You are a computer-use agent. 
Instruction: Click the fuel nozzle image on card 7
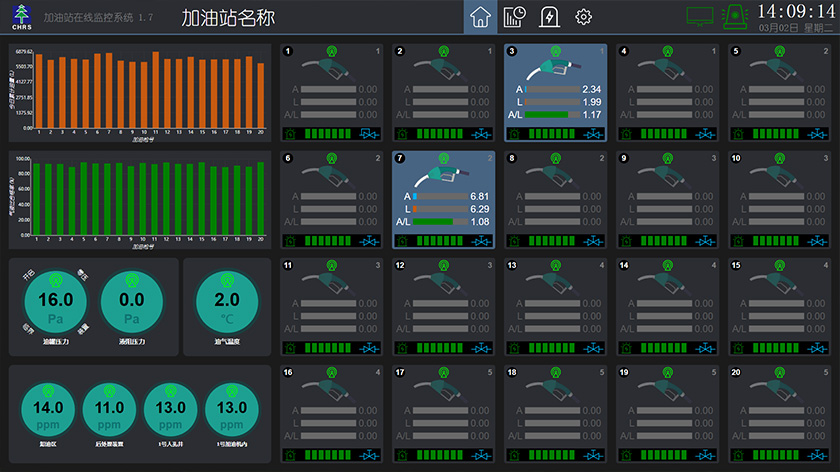pos(443,174)
